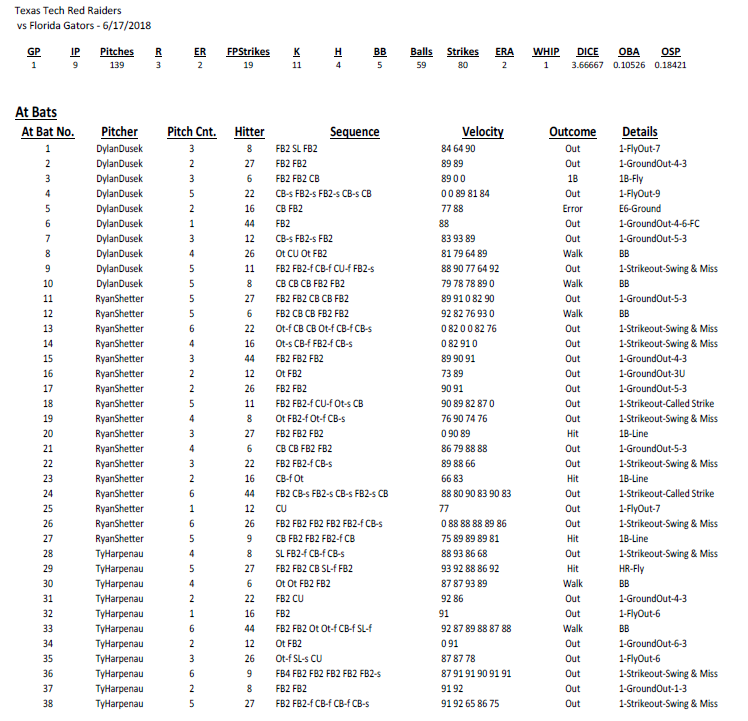Viewport: 748px width, 721px height.
Task: Click the 'WHIP' stat header
Action: [x=546, y=52]
